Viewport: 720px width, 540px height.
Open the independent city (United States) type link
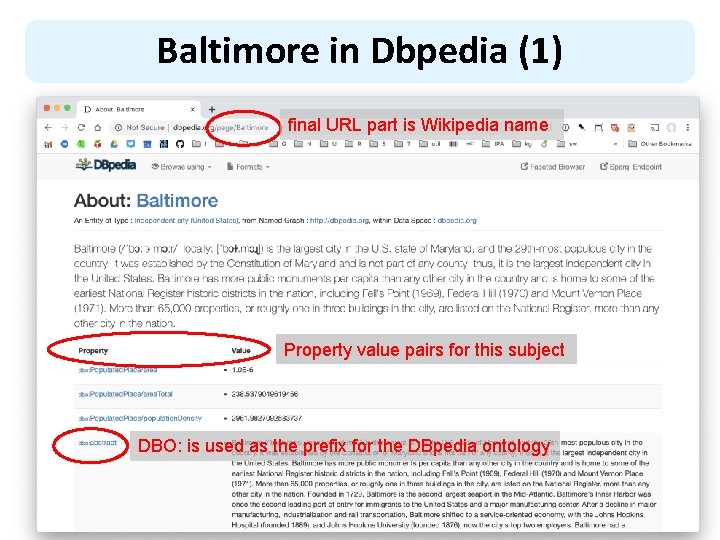click(186, 220)
